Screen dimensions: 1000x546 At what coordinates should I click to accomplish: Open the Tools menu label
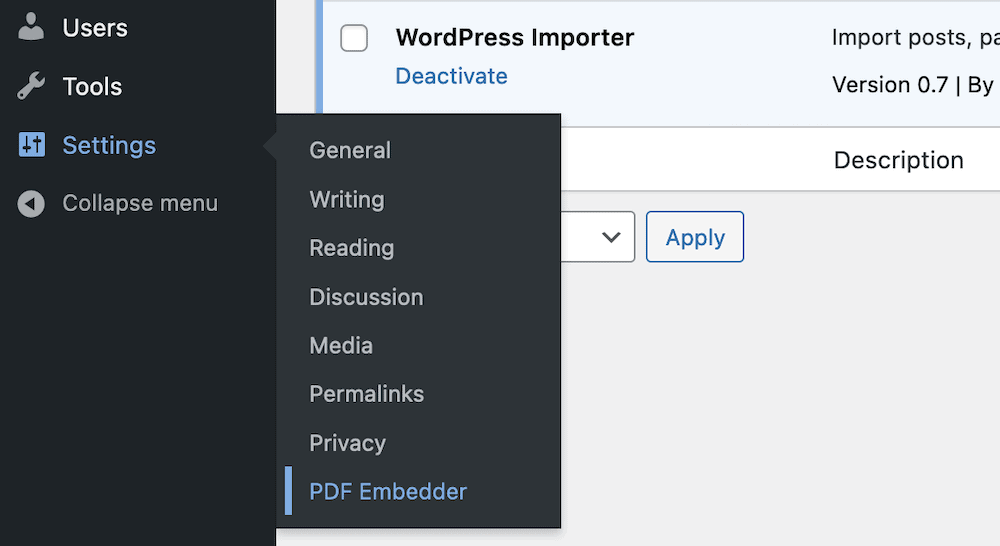[x=92, y=87]
